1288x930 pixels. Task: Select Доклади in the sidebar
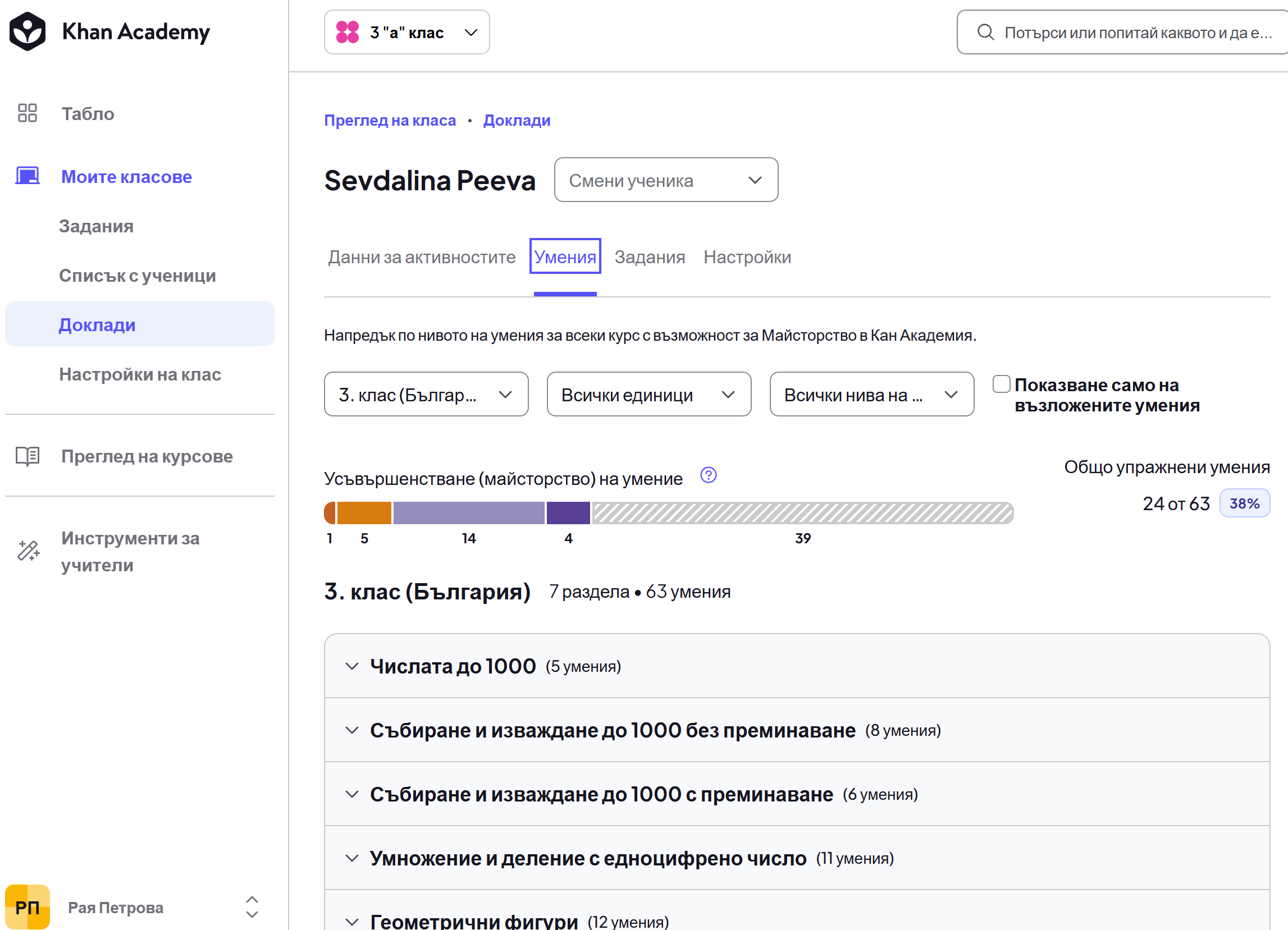tap(140, 324)
